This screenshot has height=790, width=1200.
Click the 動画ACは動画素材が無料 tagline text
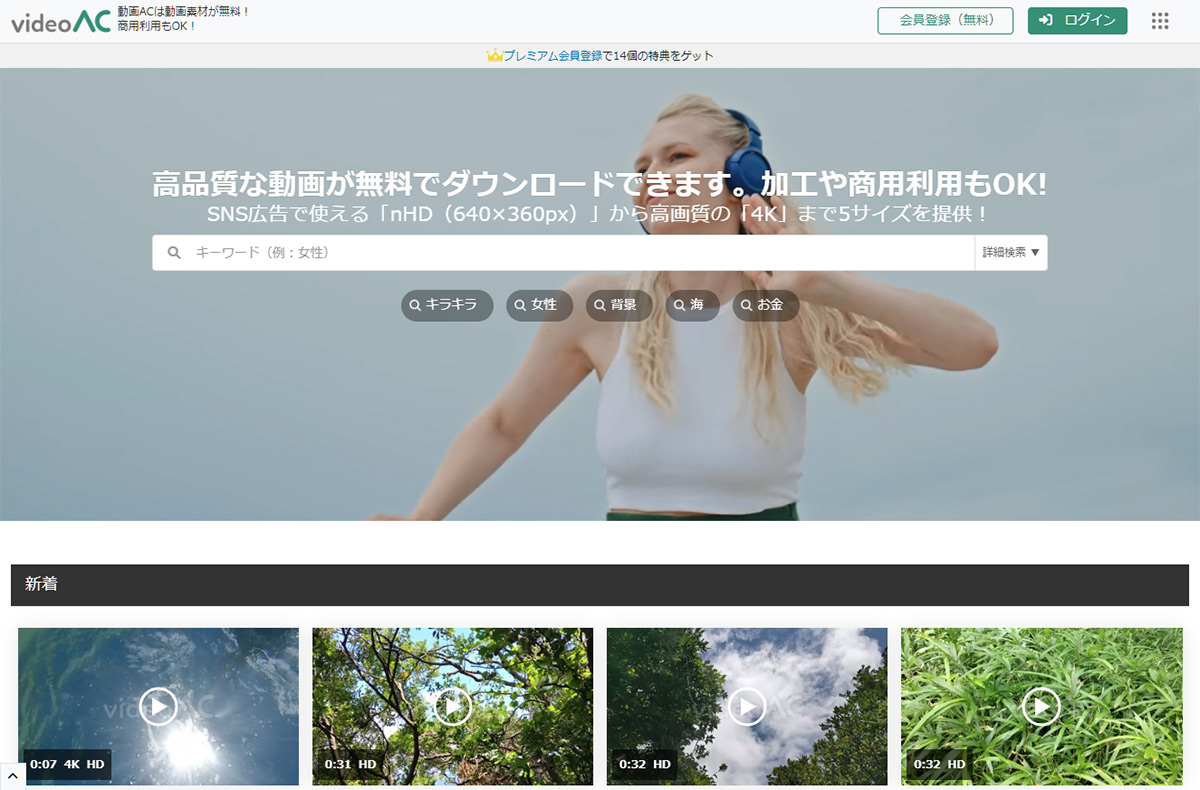coord(182,11)
